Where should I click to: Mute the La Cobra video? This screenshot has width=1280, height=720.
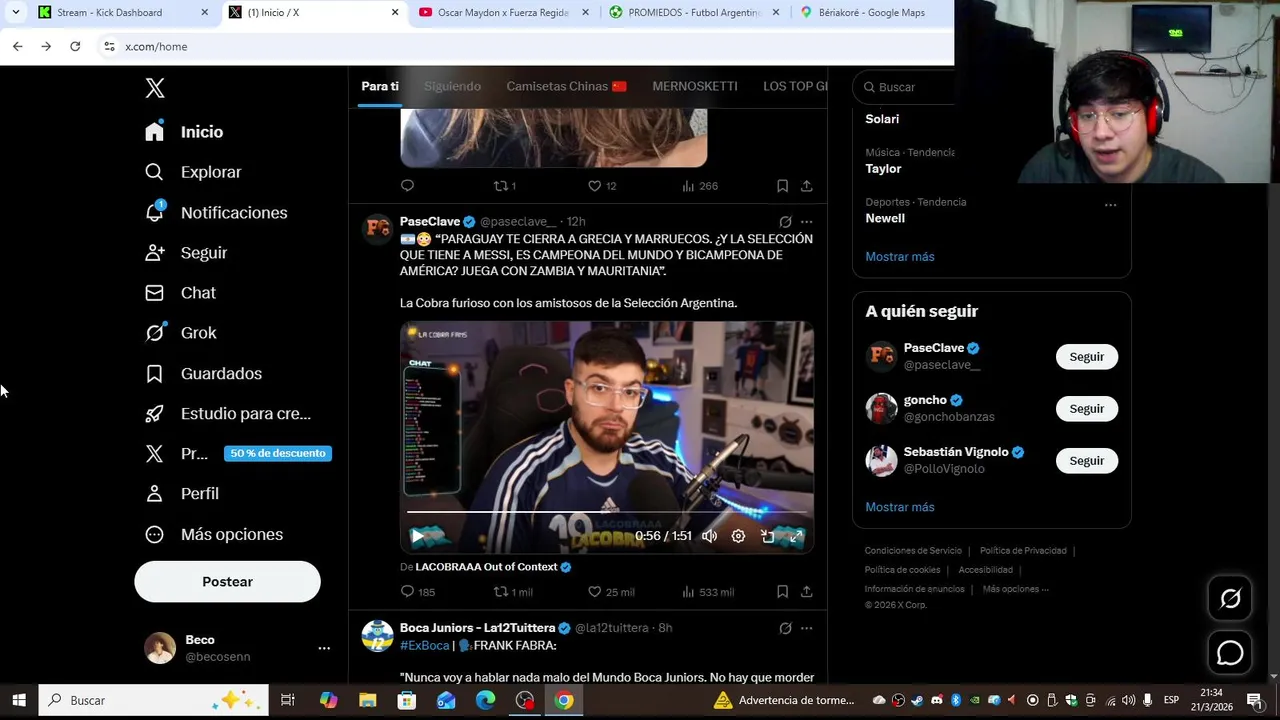[709, 536]
